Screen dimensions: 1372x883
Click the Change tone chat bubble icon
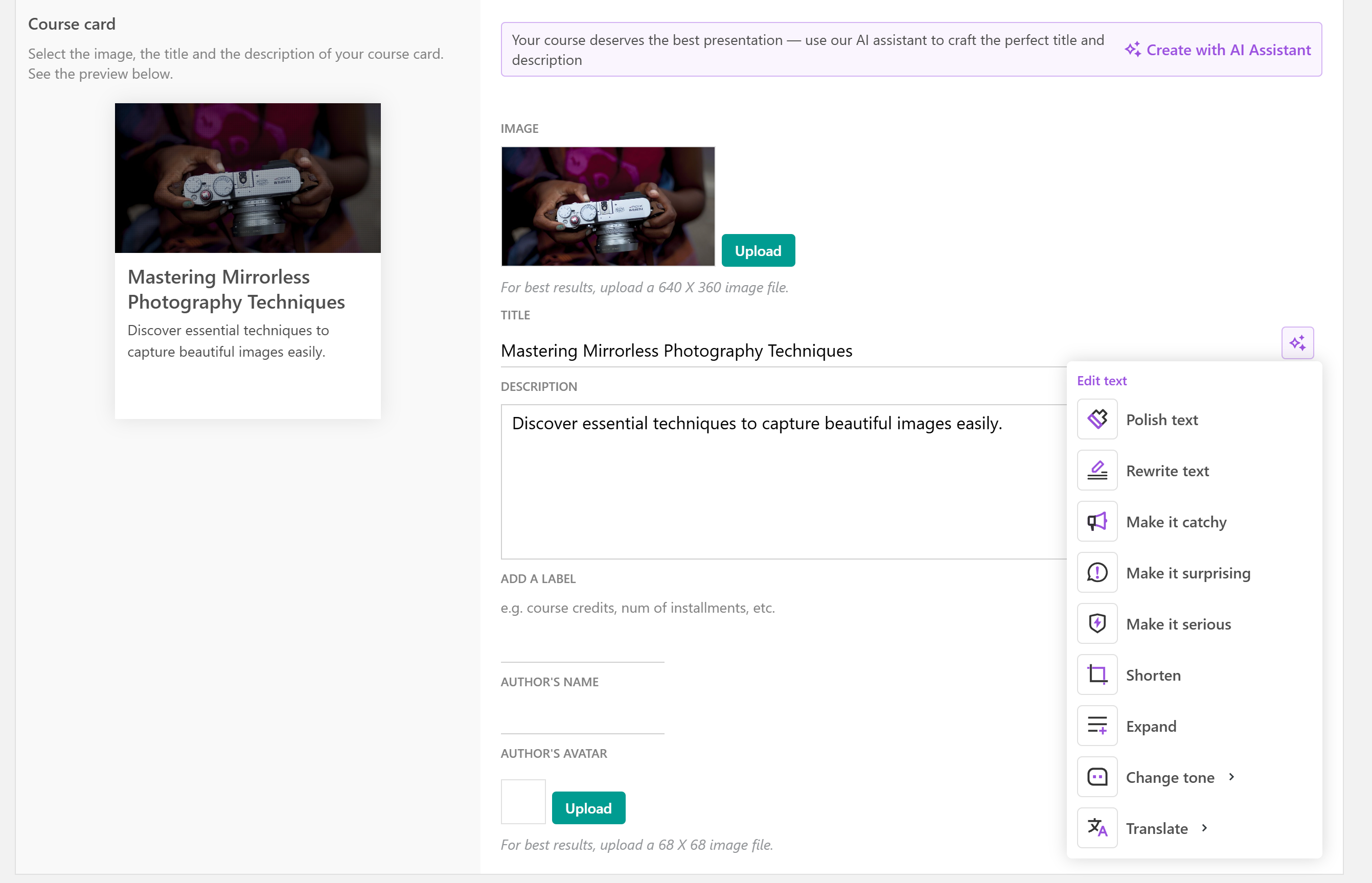(x=1096, y=776)
